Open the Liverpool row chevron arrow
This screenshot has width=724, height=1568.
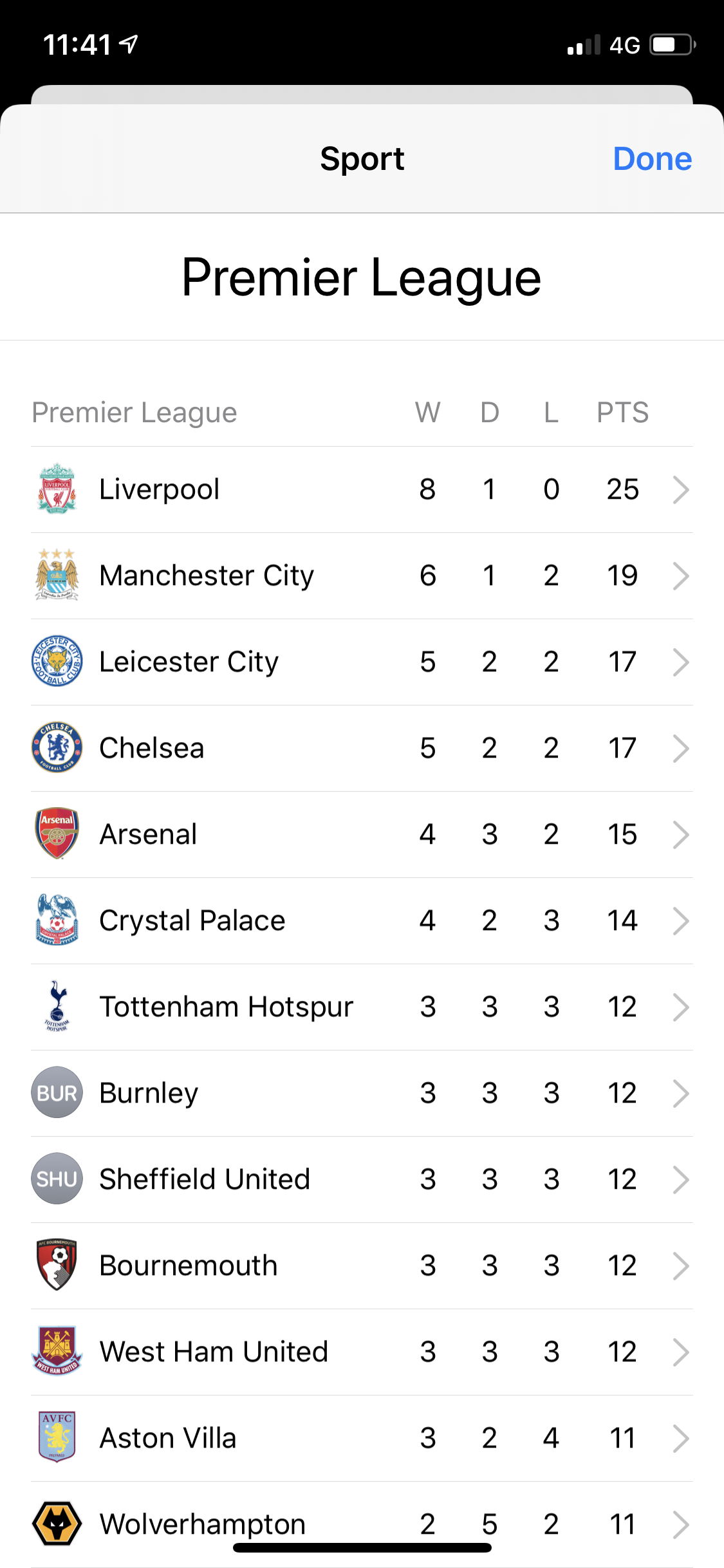(x=680, y=489)
